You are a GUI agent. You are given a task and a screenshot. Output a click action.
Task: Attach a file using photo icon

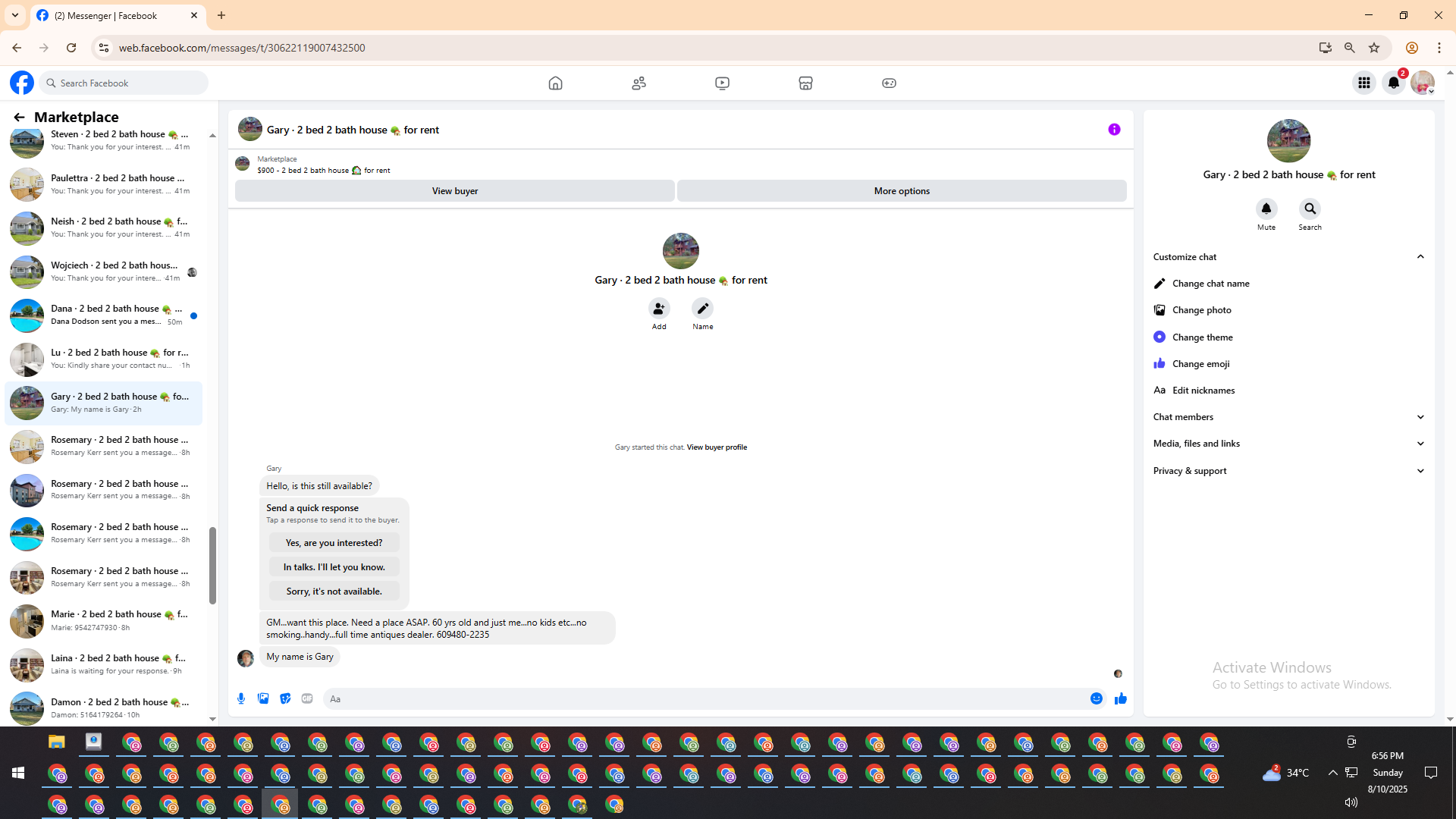point(263,698)
